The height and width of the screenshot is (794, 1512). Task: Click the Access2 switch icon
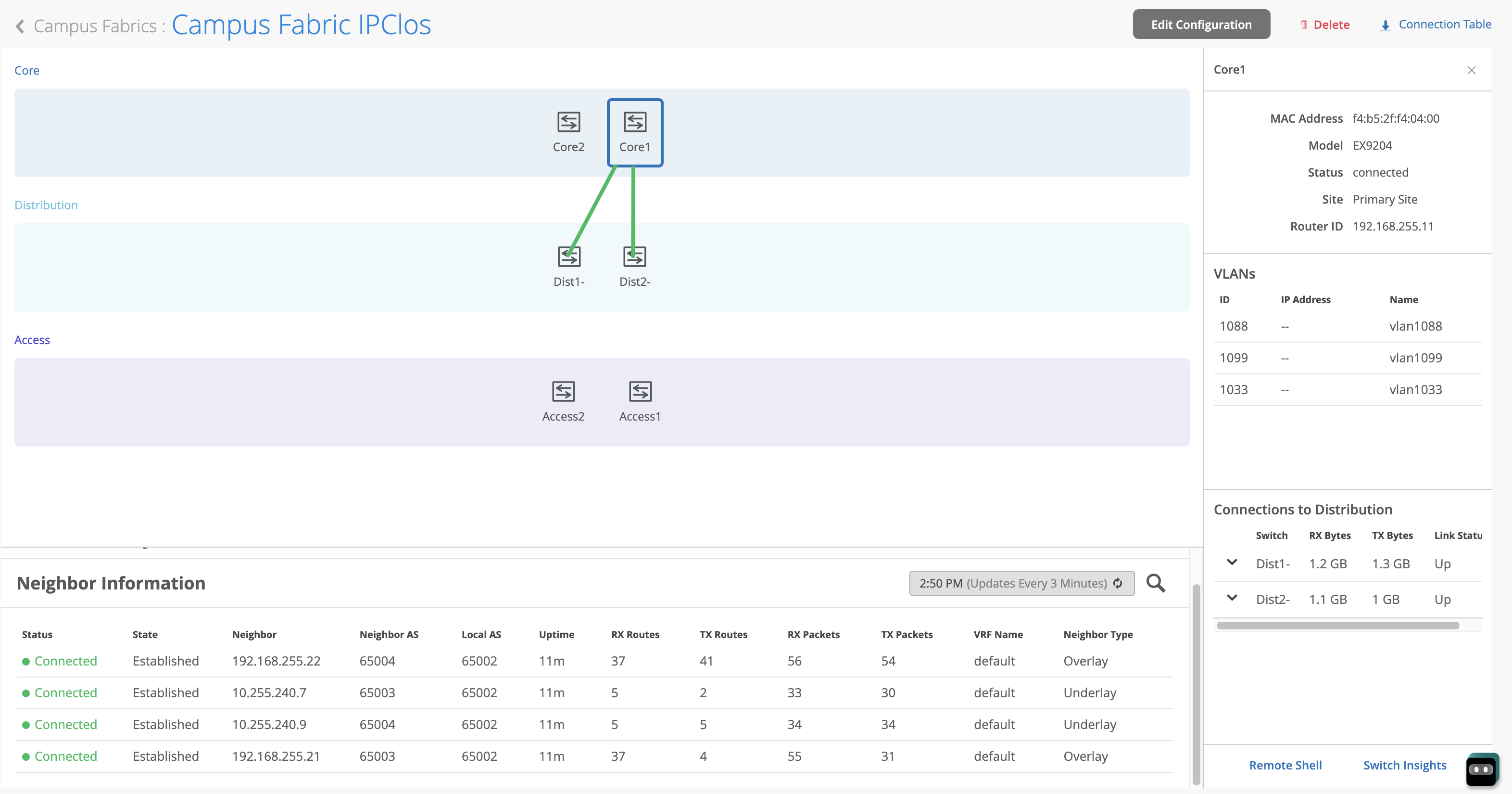pos(563,391)
